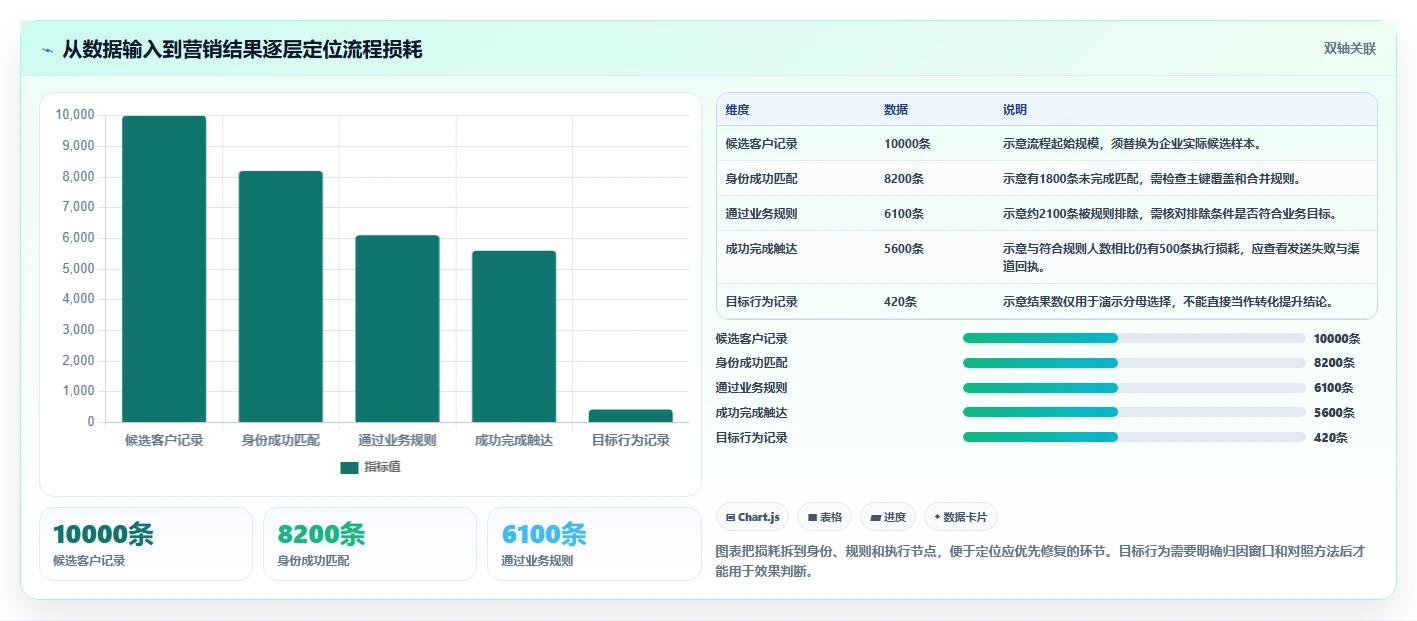Click the header title 从数据输入到营销结果逐层定位流程损耗
Image resolution: width=1417 pixels, height=621 pixels.
point(242,49)
